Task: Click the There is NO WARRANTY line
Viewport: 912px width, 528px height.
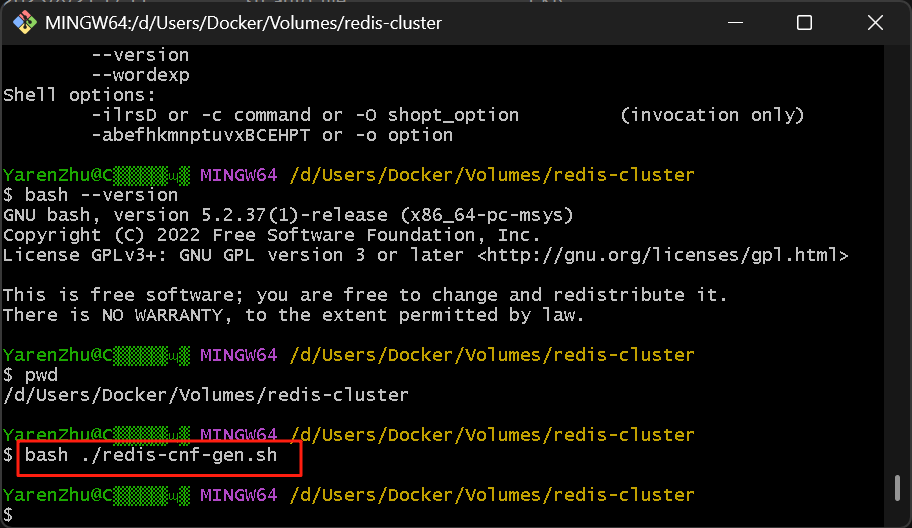Action: click(x=293, y=315)
